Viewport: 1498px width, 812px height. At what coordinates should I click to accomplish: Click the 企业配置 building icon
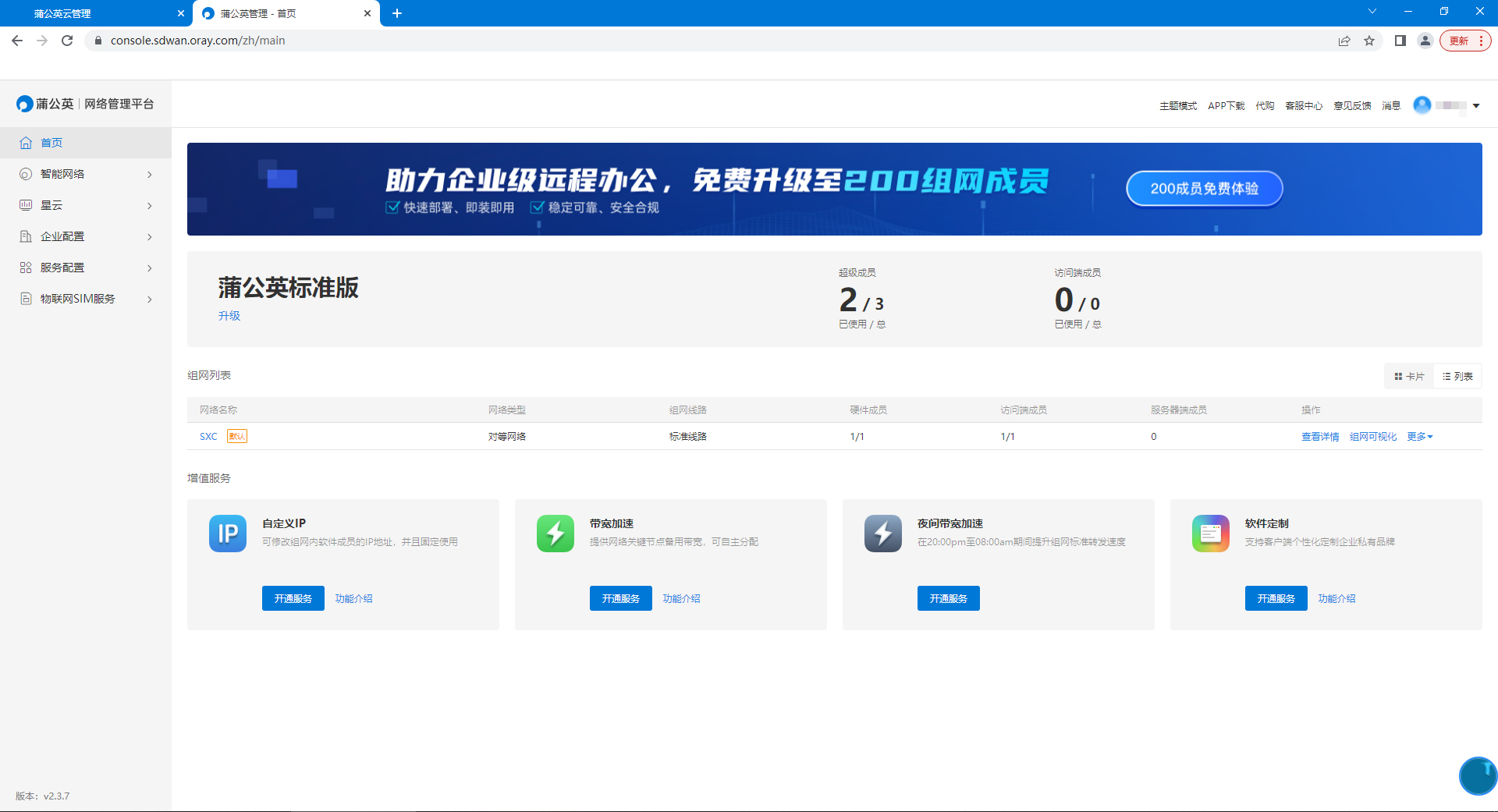(24, 236)
